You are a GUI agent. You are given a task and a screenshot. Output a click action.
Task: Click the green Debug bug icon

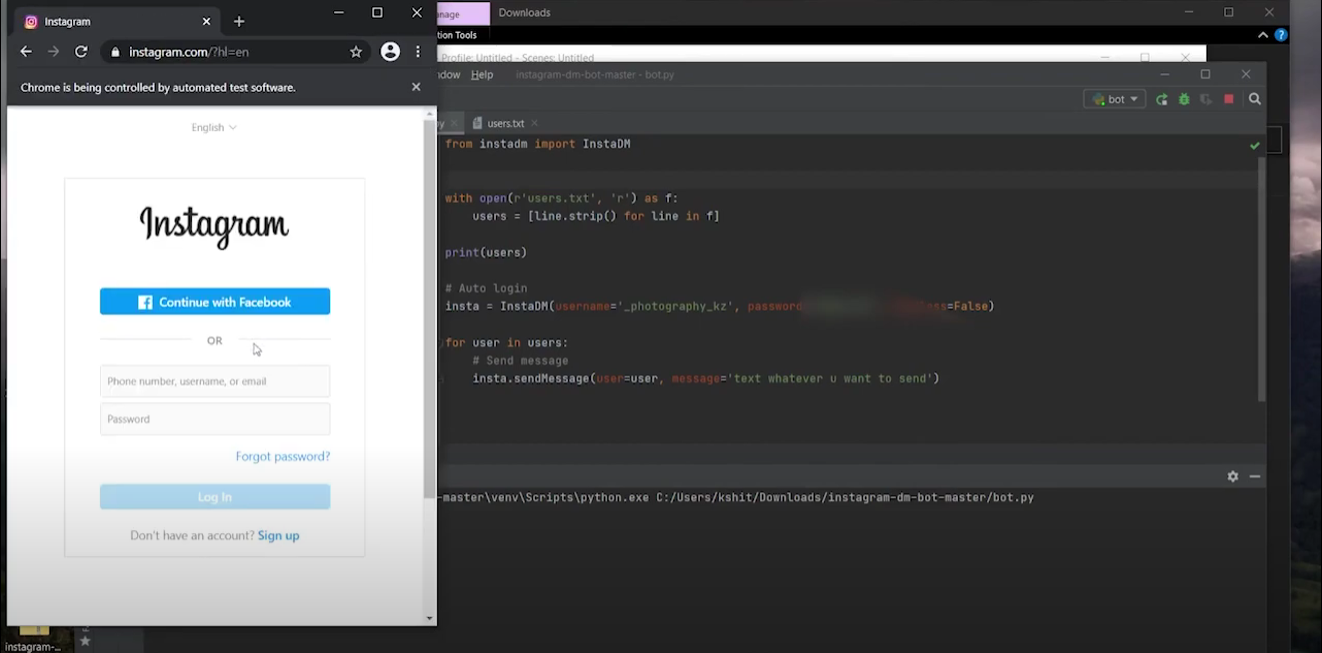1184,99
